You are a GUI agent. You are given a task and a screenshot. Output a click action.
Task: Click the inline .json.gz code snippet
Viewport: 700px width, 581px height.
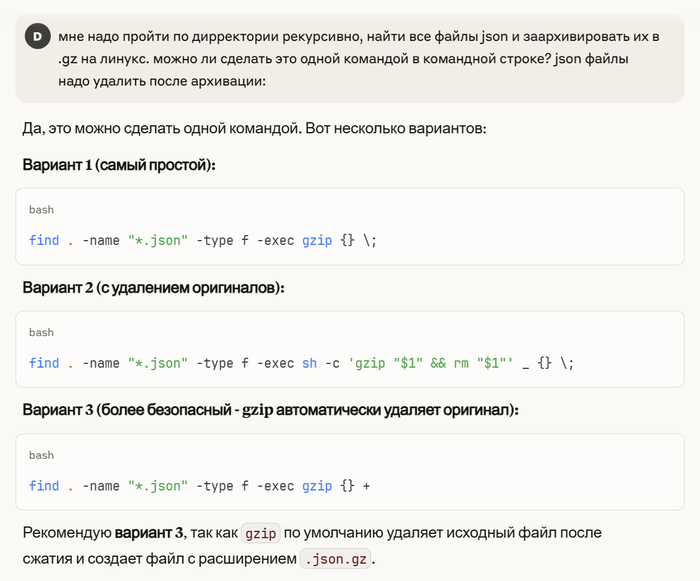[335, 558]
